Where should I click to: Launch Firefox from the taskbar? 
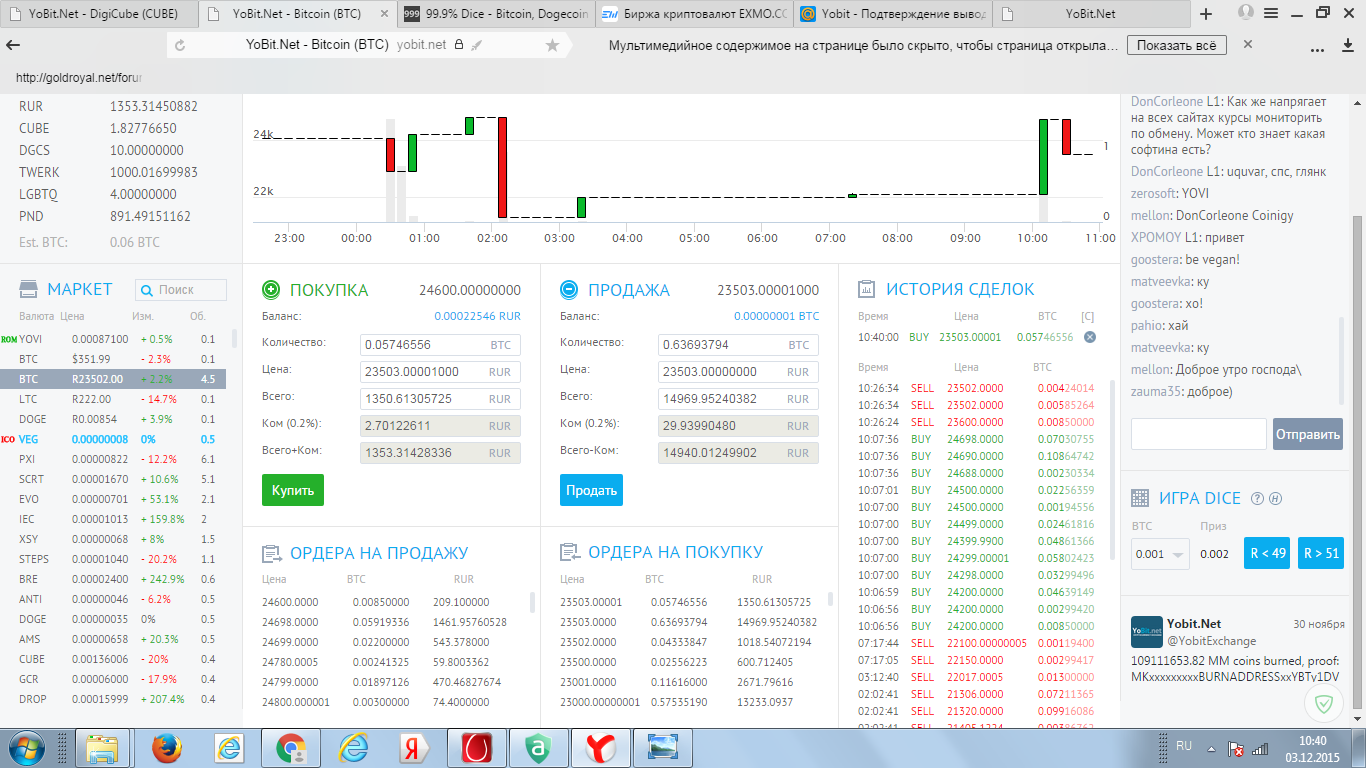click(167, 748)
